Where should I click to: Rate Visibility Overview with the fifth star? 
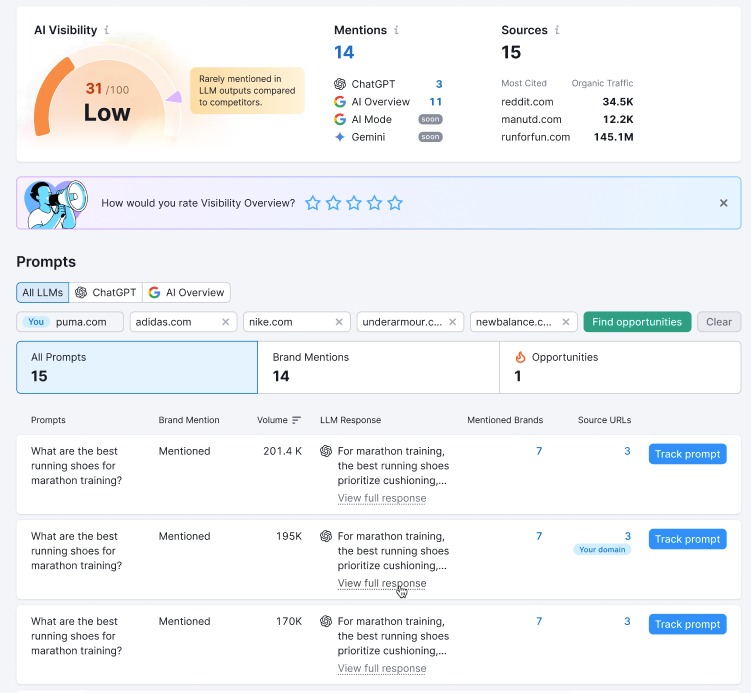tap(395, 203)
